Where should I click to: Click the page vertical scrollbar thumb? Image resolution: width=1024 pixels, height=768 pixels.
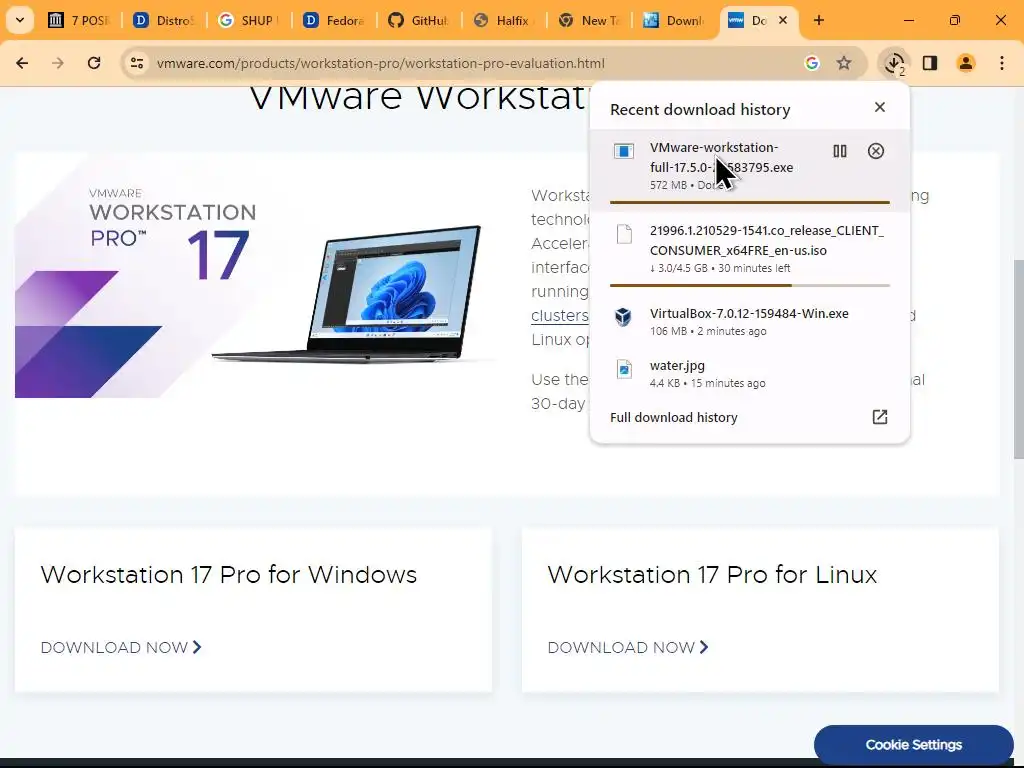click(1018, 359)
